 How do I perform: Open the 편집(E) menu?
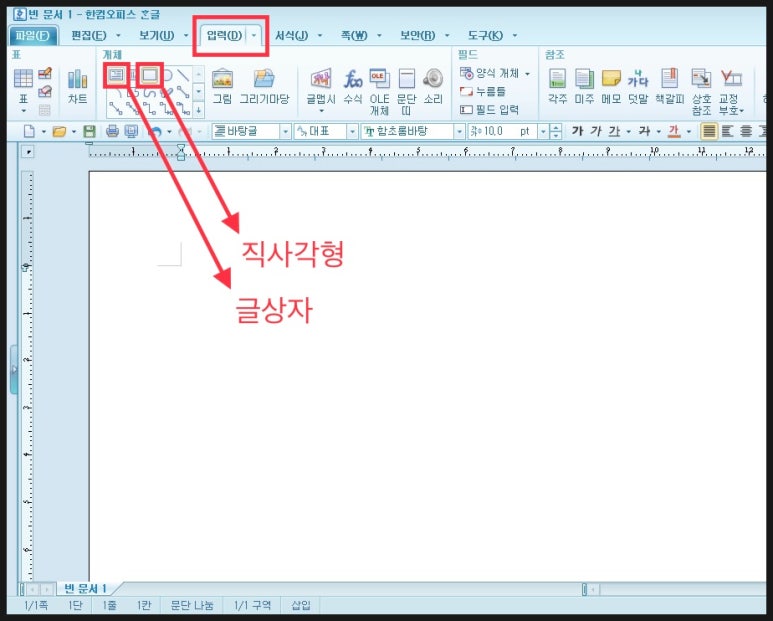click(x=89, y=35)
